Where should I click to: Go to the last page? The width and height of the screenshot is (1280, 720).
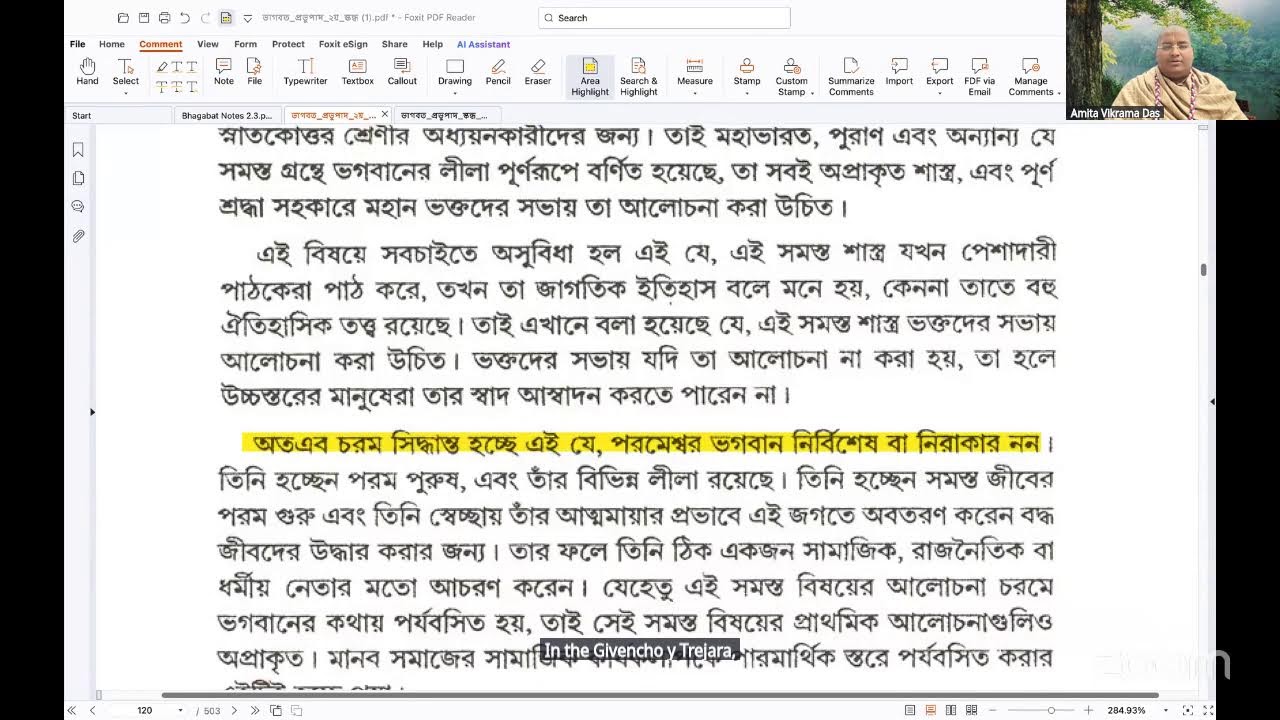coord(255,710)
